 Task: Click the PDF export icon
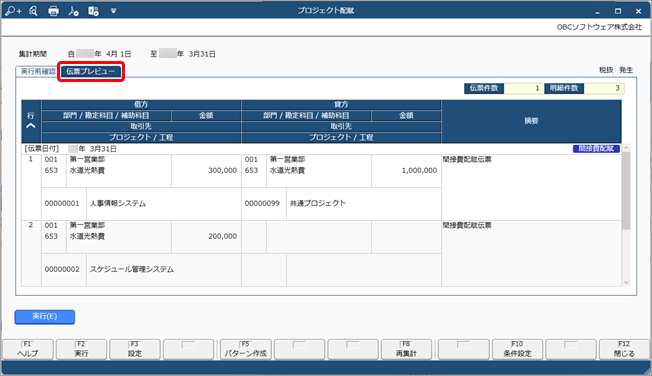coord(74,11)
